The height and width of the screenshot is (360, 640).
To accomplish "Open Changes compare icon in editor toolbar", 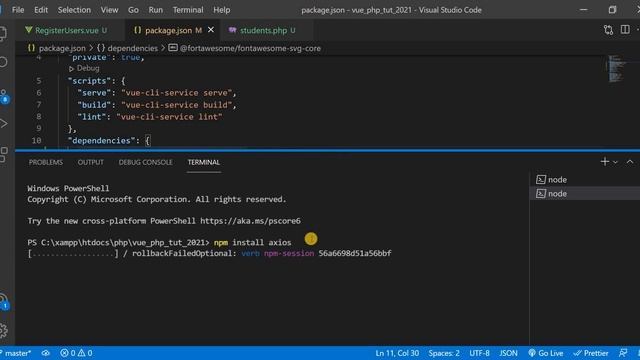I will tap(608, 30).
